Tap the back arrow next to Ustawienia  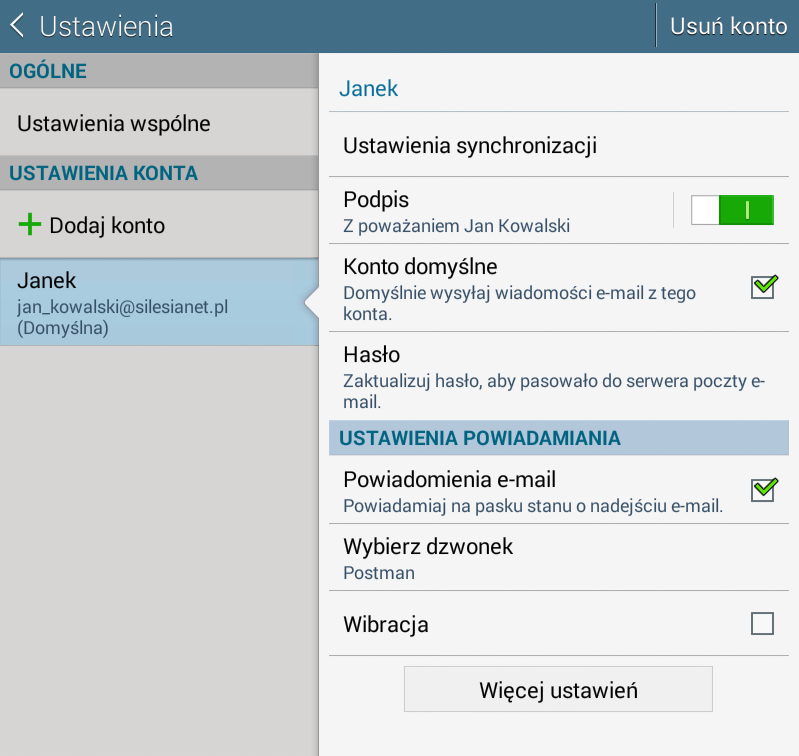tap(17, 26)
